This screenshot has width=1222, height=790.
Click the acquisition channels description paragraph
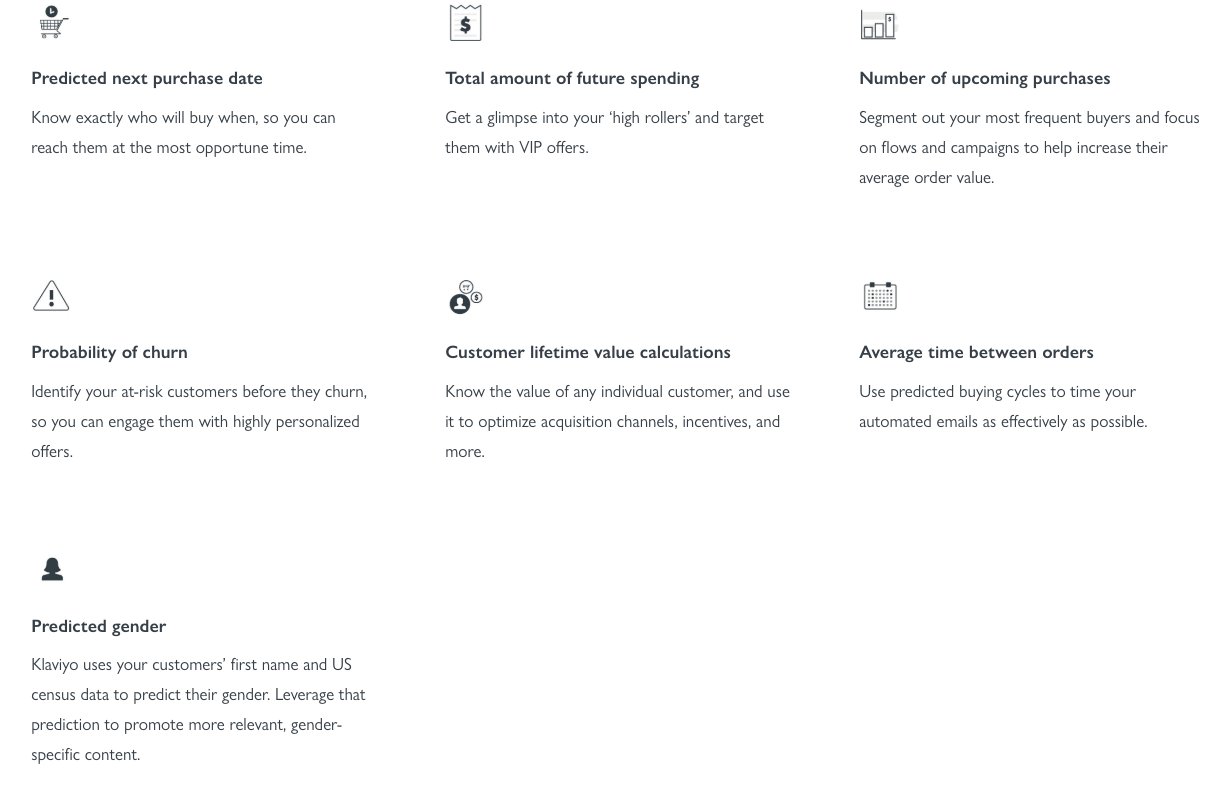617,421
